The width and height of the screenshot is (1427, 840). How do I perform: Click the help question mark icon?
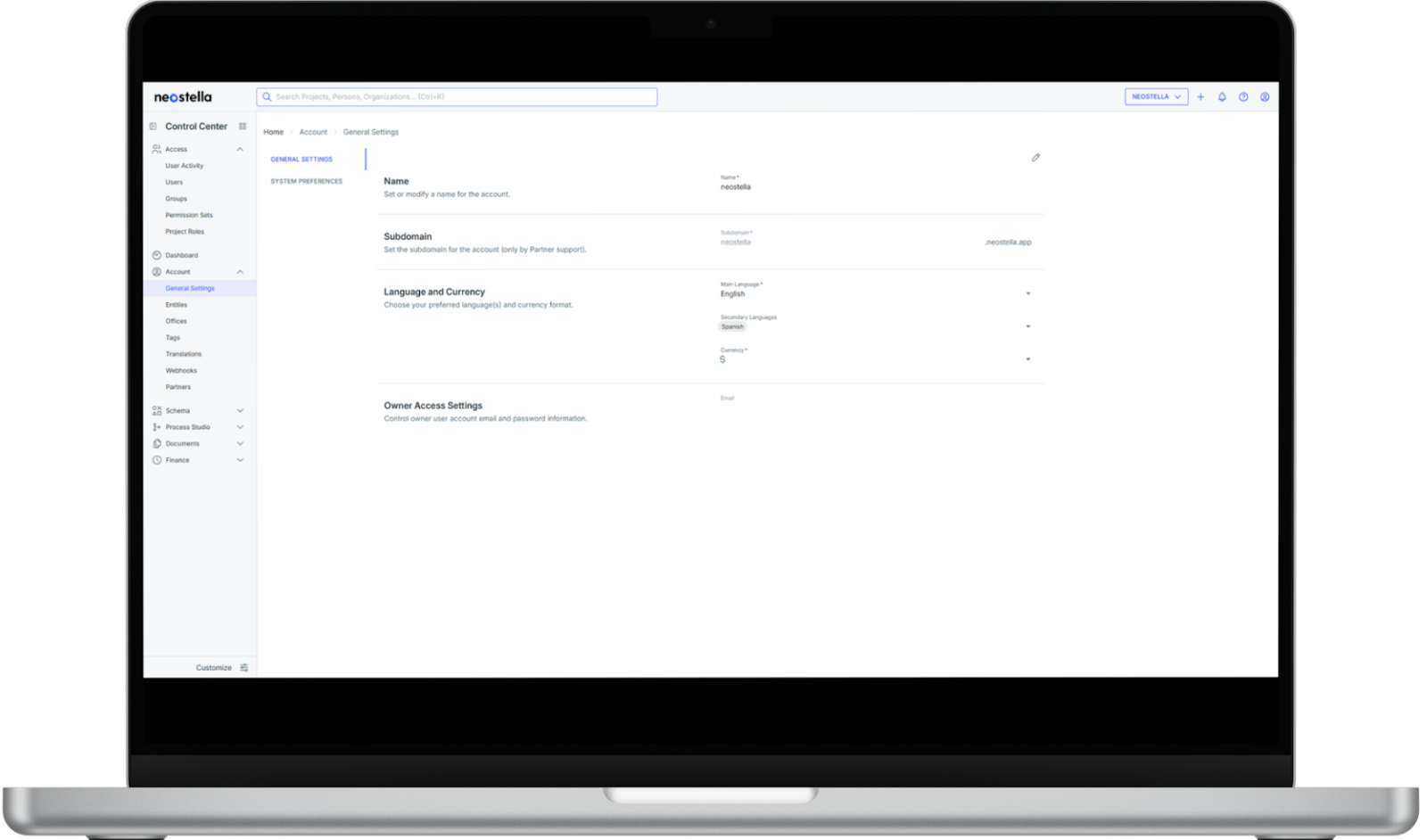coord(1243,97)
